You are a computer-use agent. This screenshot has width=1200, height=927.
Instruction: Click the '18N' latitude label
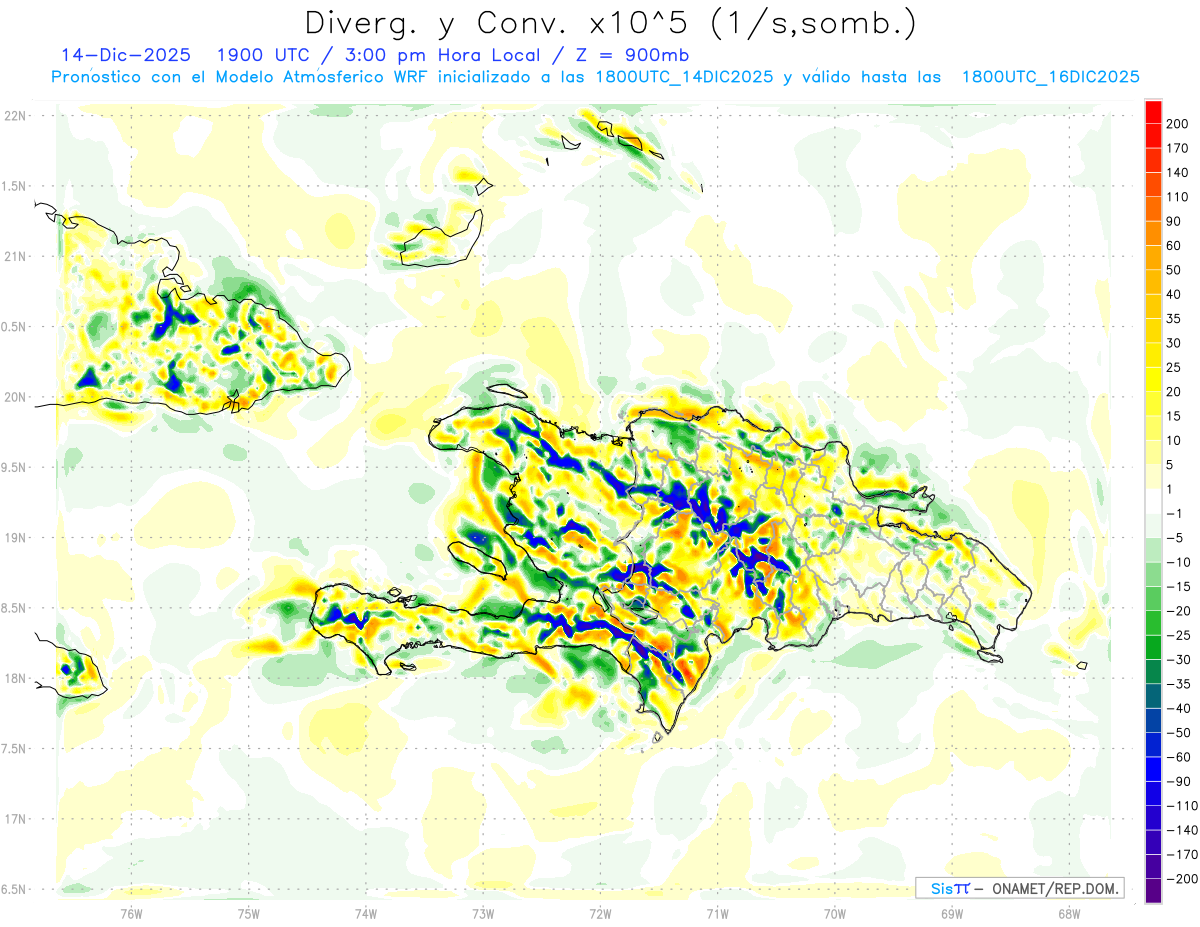click(x=15, y=678)
